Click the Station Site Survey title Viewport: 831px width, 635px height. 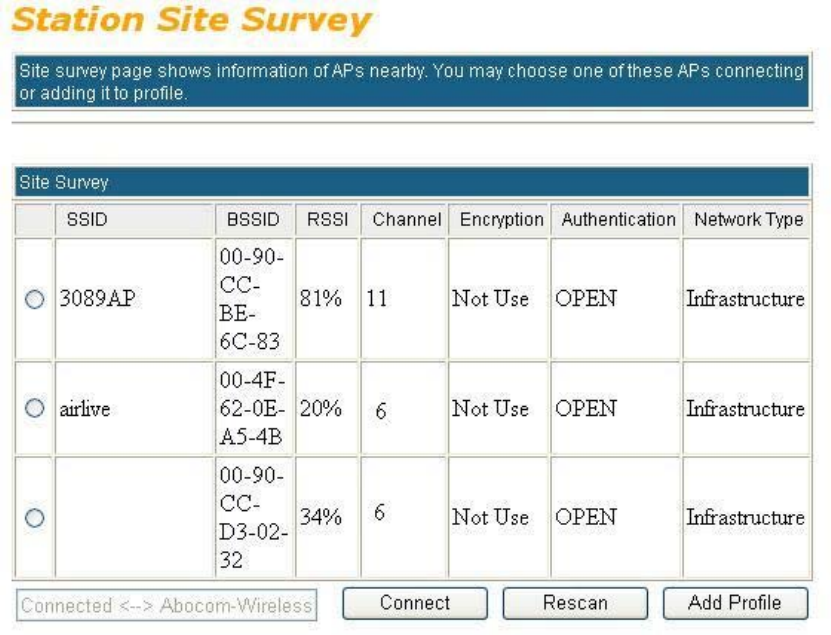pyautogui.click(x=191, y=20)
